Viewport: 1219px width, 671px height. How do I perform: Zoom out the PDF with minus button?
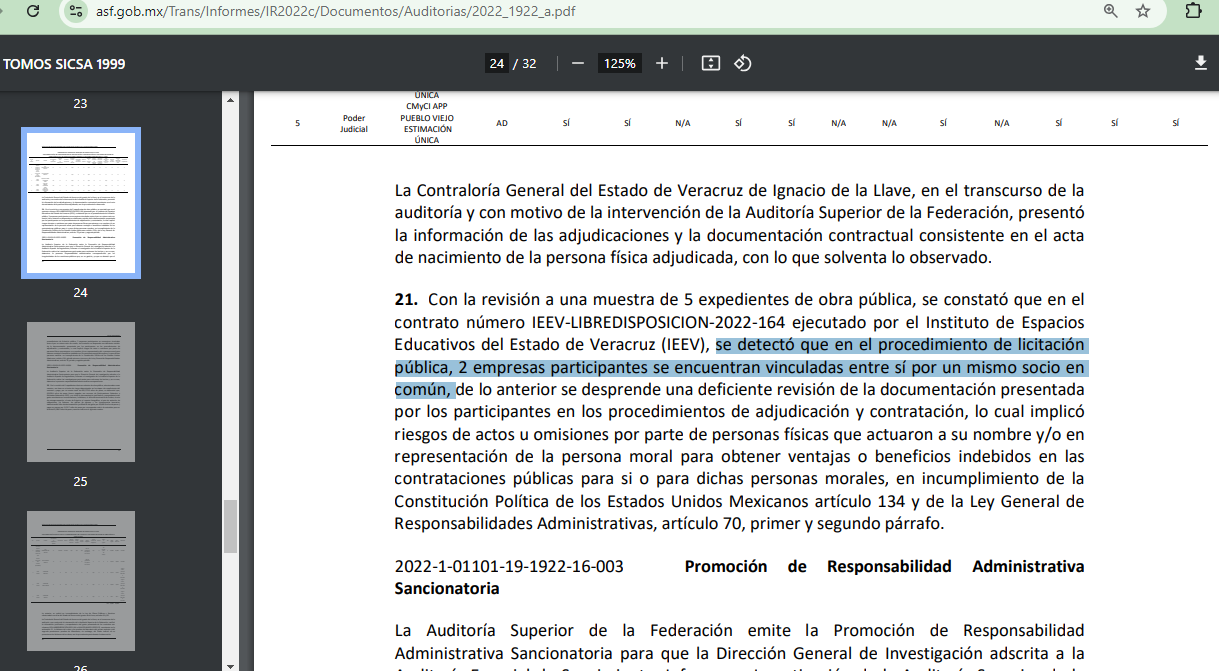coord(578,63)
